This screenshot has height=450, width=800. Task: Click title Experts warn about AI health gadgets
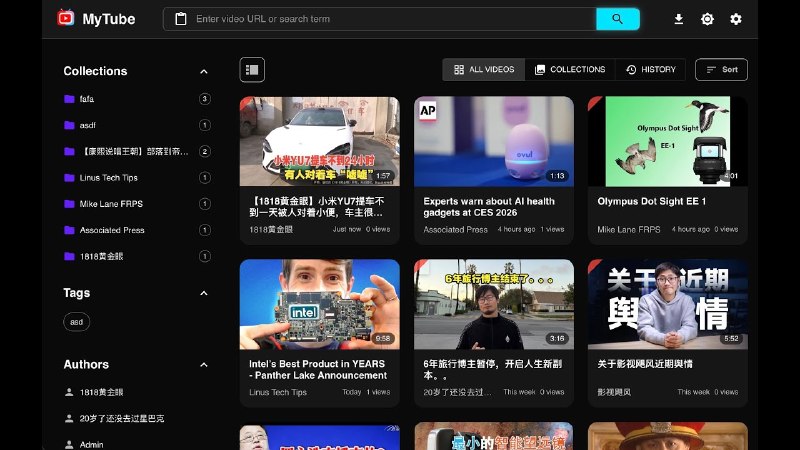(x=489, y=207)
